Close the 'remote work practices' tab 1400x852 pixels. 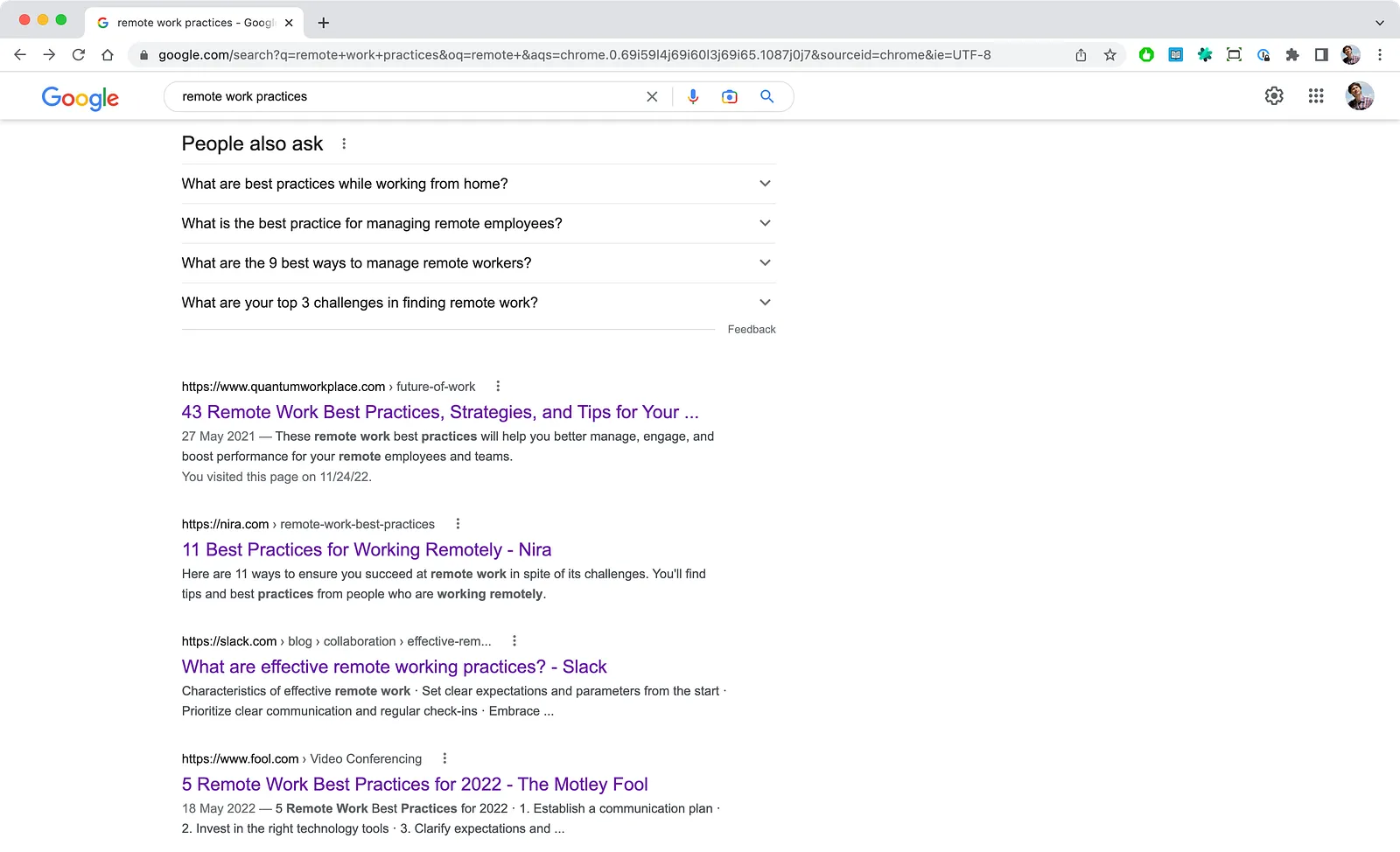[x=289, y=23]
